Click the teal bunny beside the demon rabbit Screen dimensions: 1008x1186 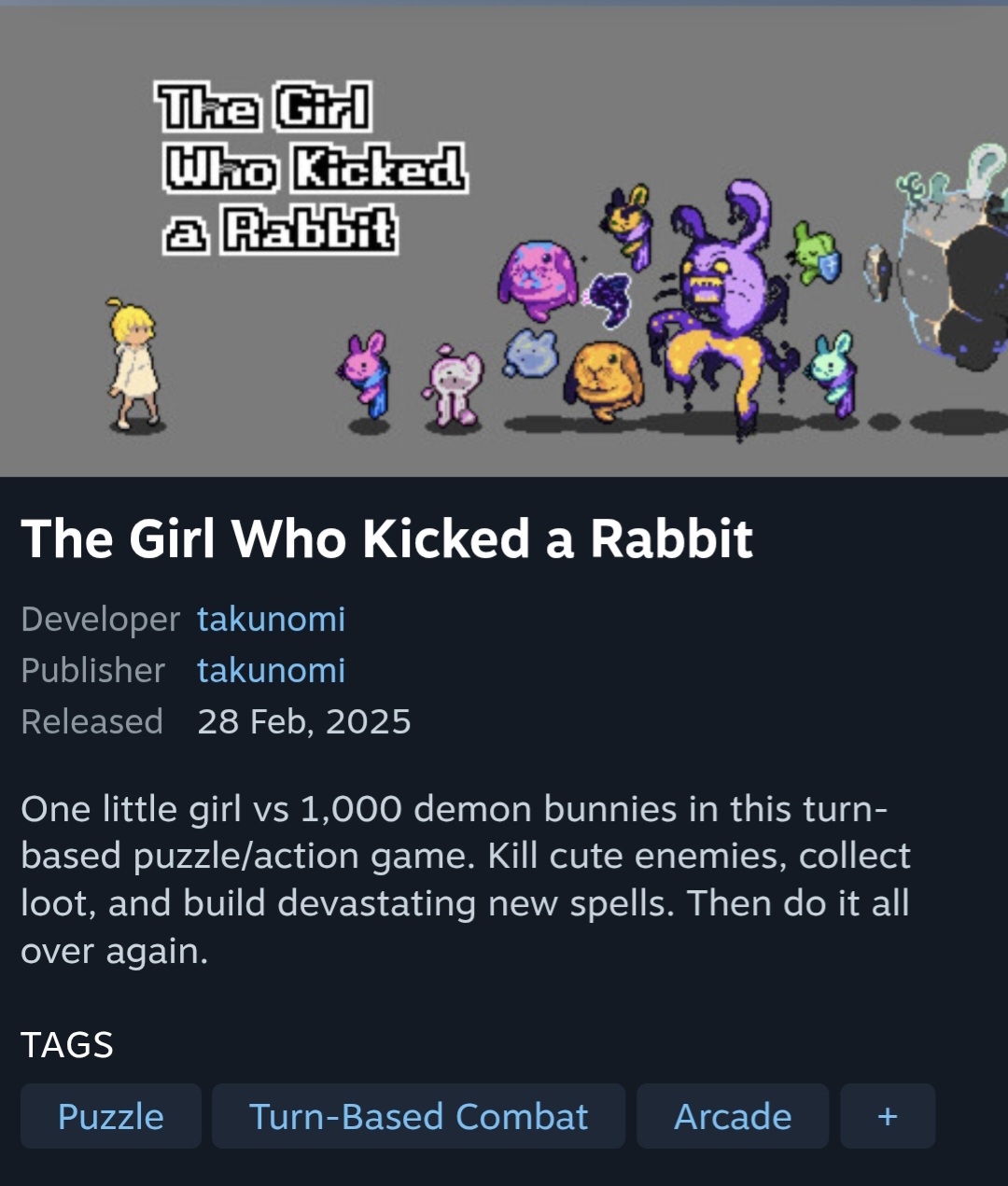pyautogui.click(x=833, y=373)
